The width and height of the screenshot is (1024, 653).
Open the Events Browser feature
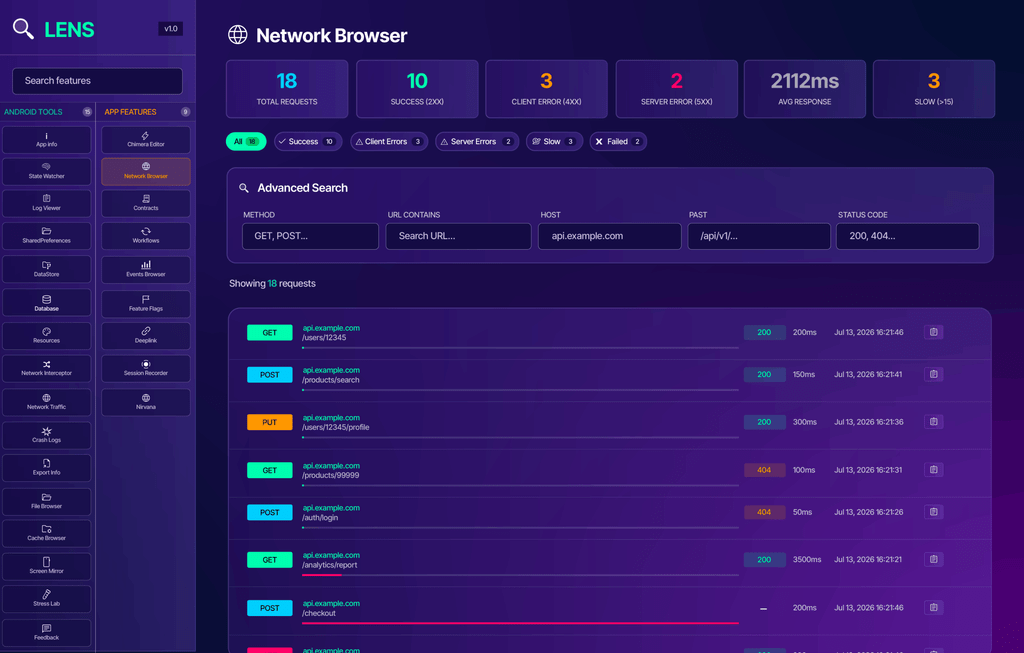146,270
